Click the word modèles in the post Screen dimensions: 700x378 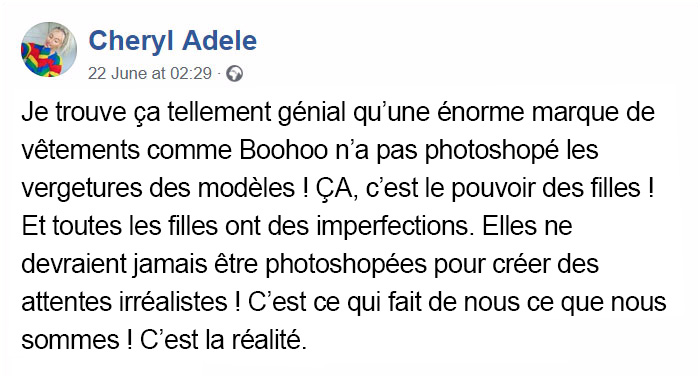pyautogui.click(x=246, y=188)
